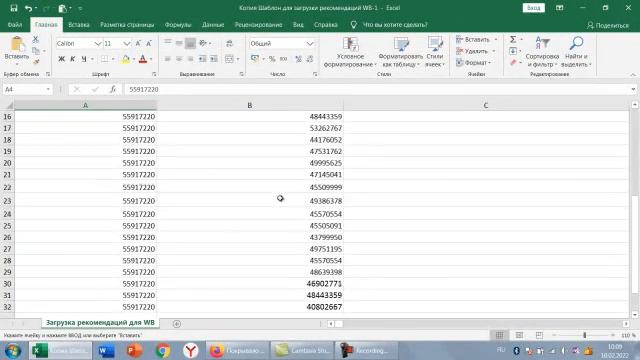Click the AutoSum sigma icon
640x360 pixels.
tap(513, 39)
